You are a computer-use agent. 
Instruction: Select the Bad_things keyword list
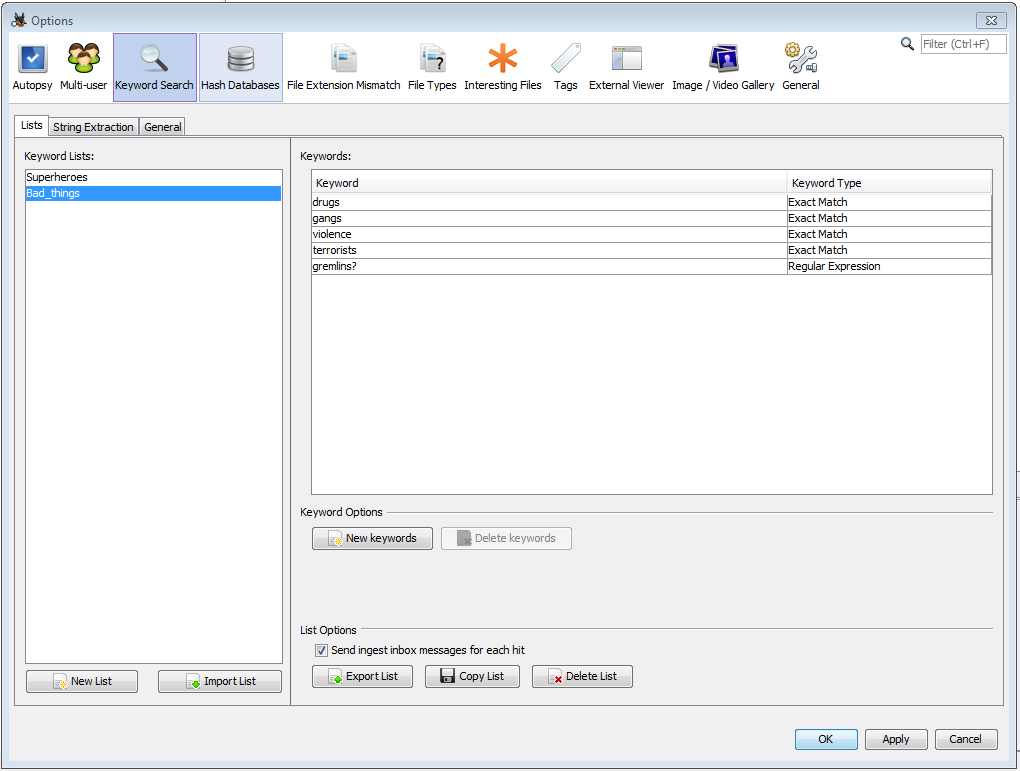154,193
